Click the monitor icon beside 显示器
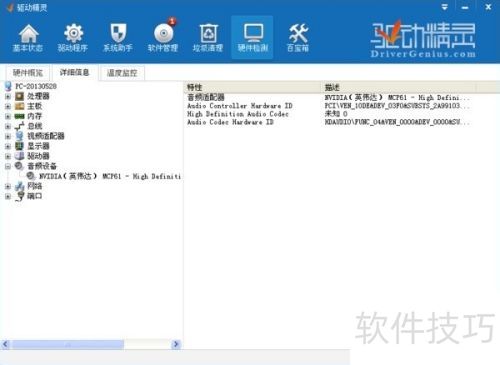The image size is (500, 365). click(x=20, y=146)
